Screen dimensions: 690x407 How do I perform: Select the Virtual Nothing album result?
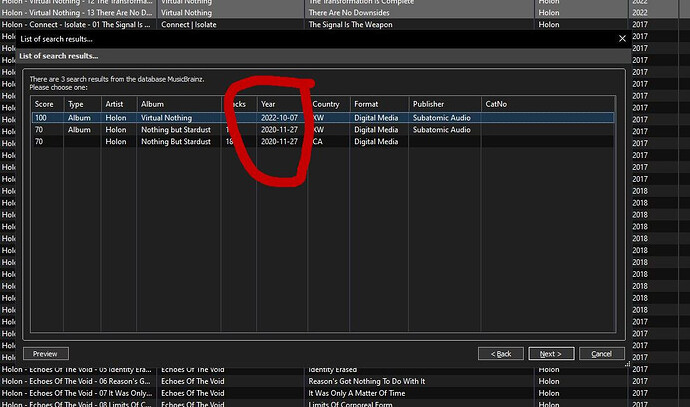(323, 118)
